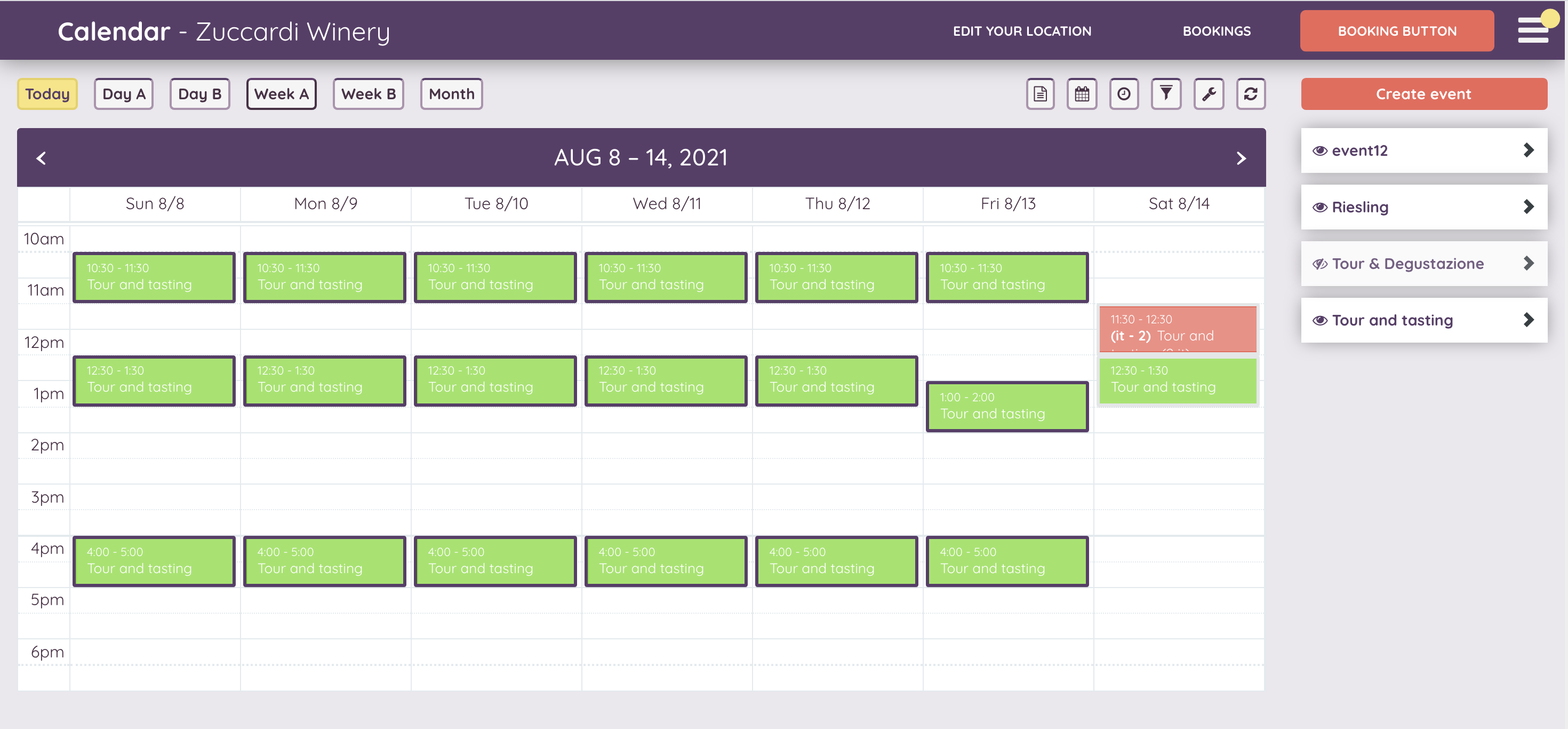Expand the event12 chevron
The image size is (1568, 729).
click(x=1528, y=150)
